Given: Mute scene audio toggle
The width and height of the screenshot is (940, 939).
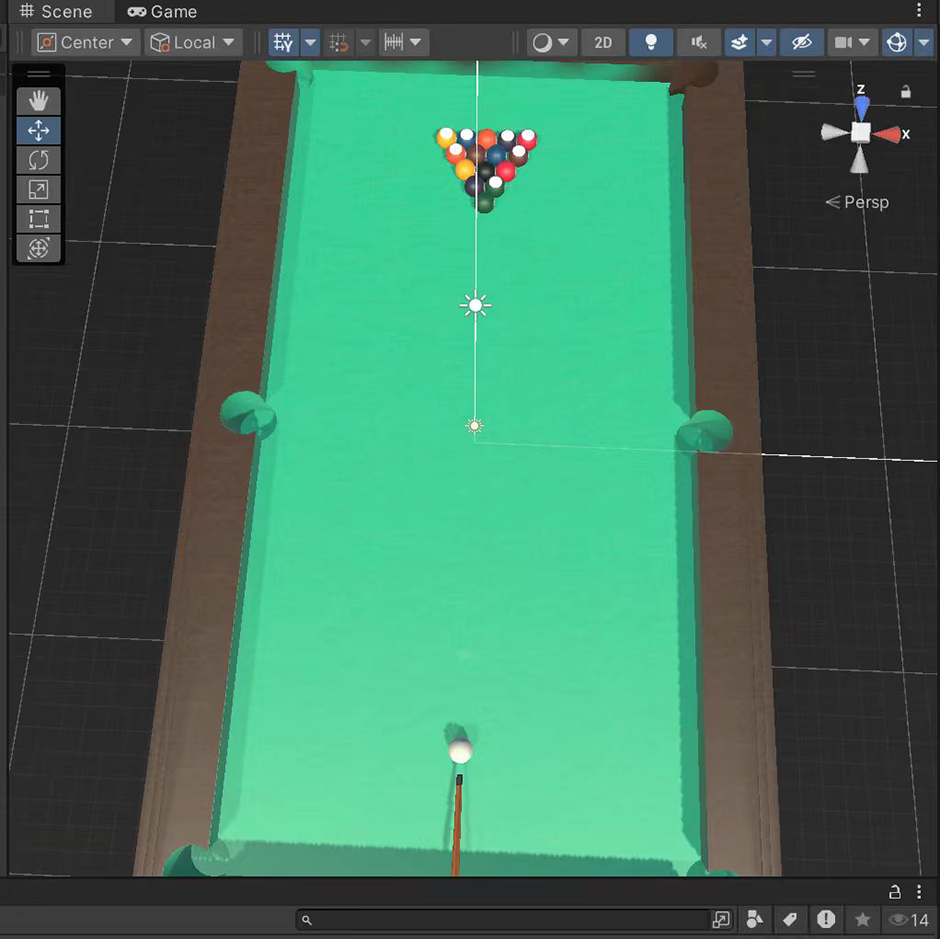Looking at the screenshot, I should [x=699, y=43].
